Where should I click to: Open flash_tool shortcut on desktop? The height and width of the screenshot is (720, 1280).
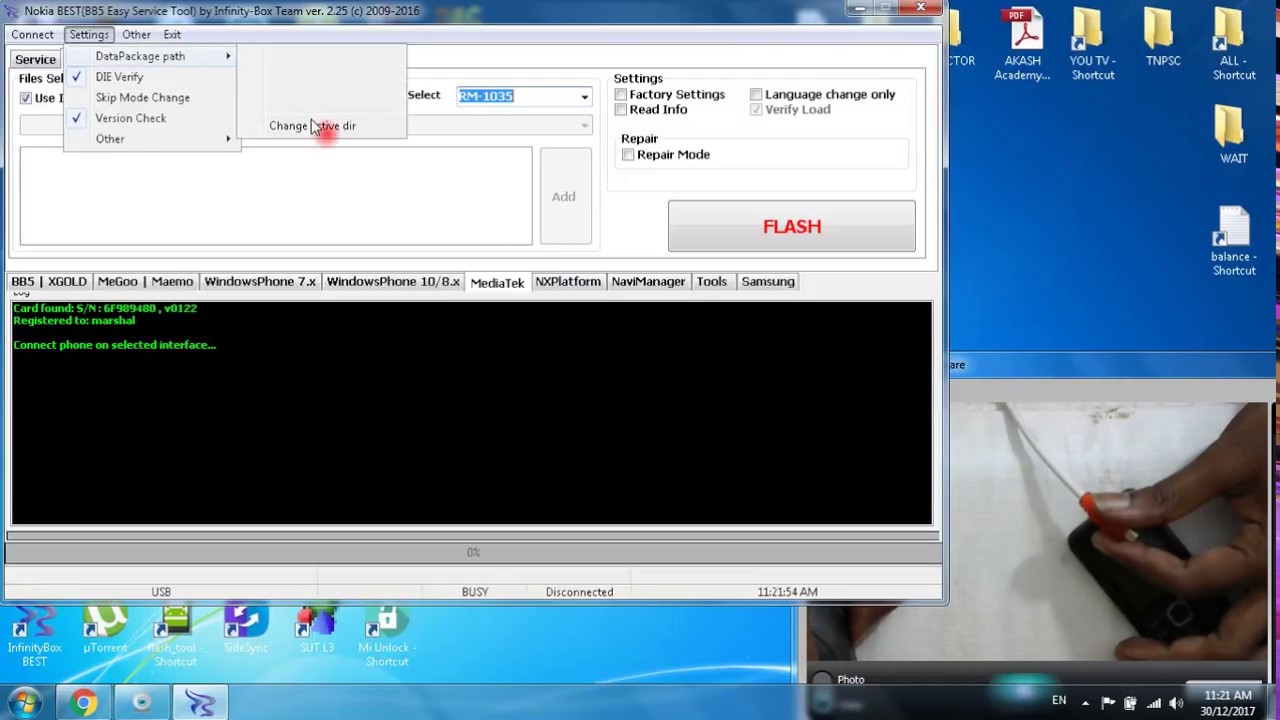(175, 637)
